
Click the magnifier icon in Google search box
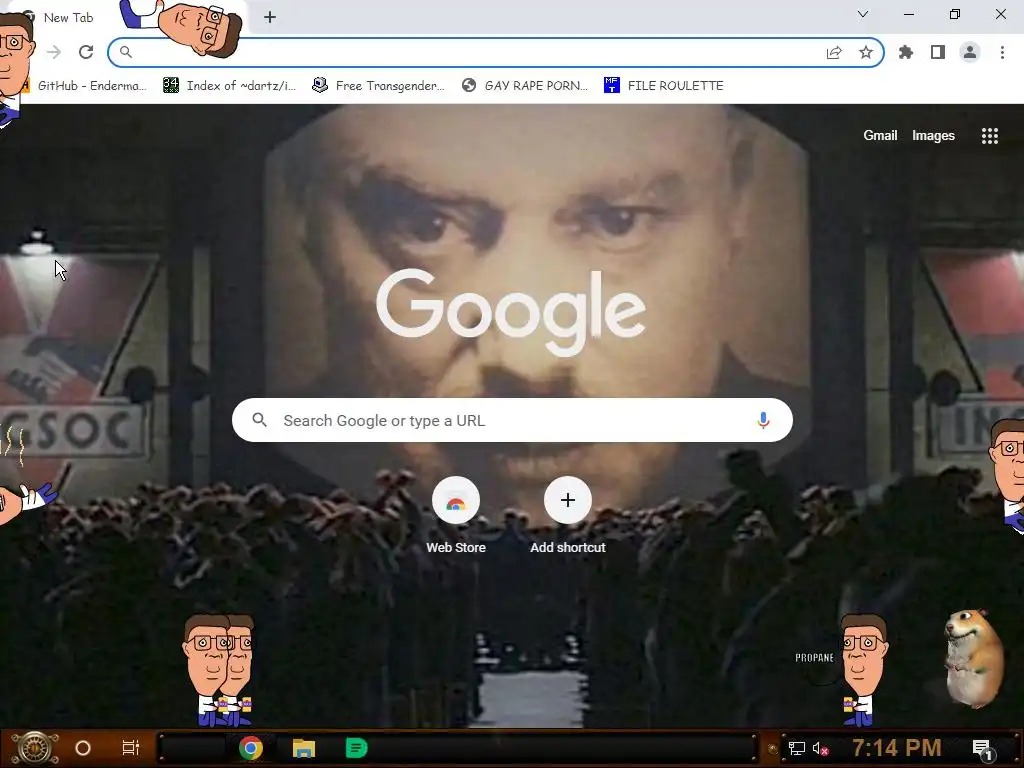259,420
